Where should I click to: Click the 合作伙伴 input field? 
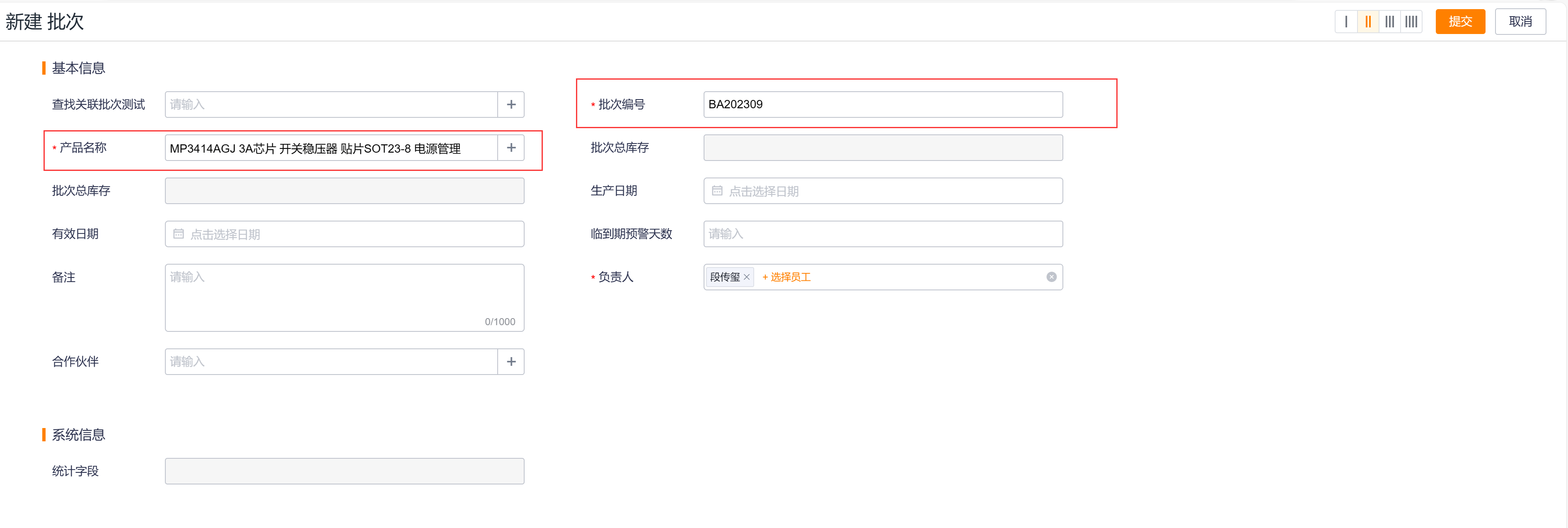(x=331, y=362)
